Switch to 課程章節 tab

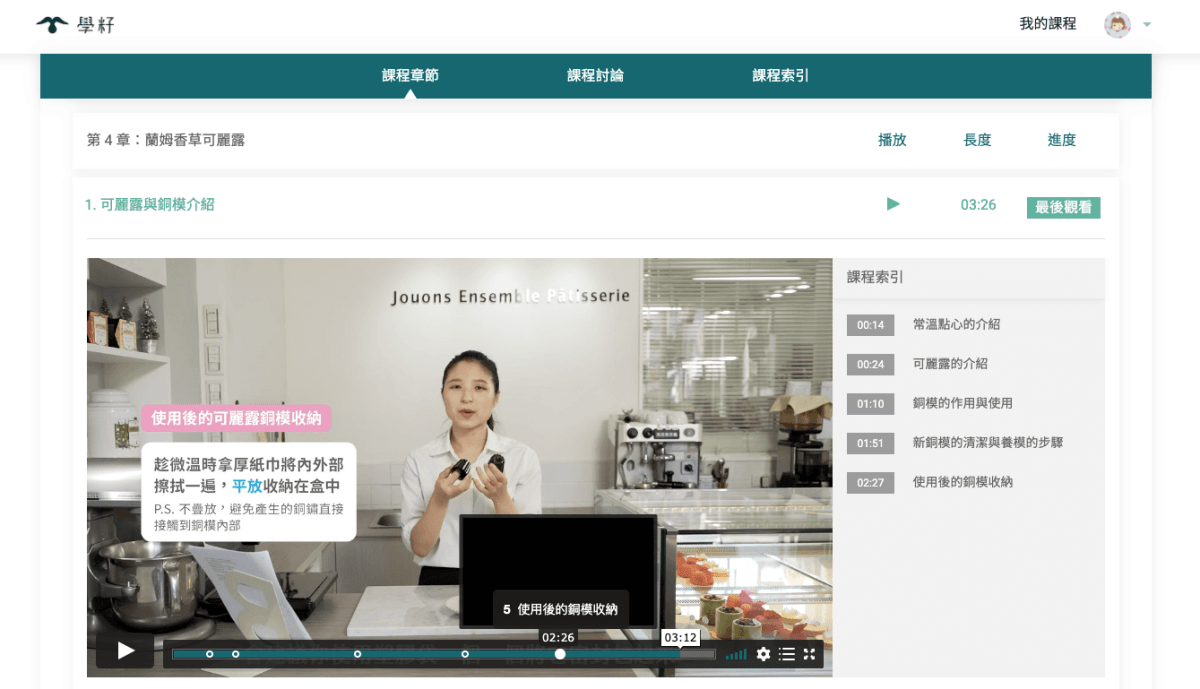[410, 75]
